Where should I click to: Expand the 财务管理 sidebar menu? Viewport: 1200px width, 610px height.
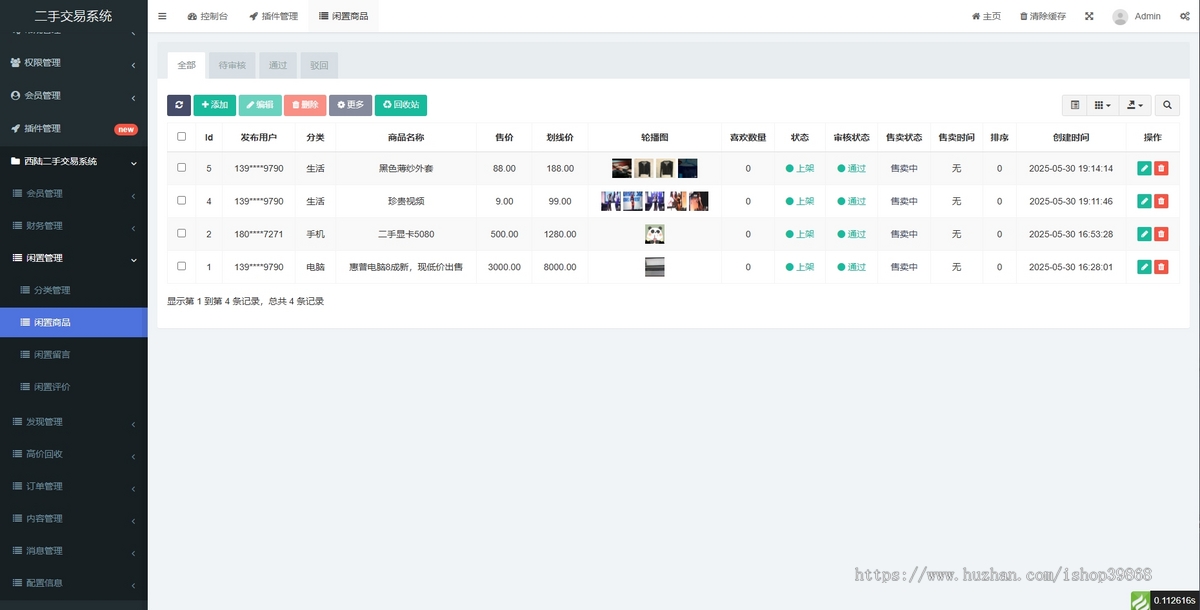click(x=73, y=226)
